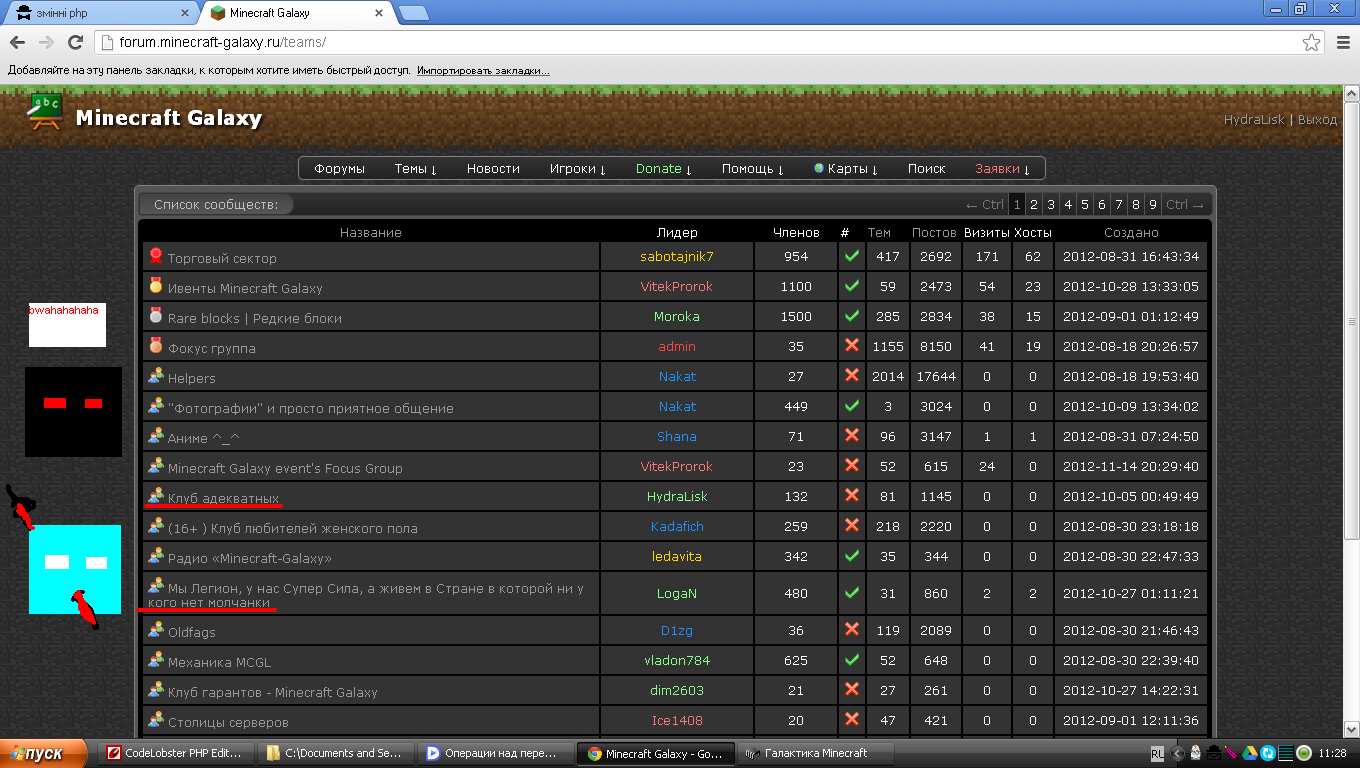
Task: Open the Торговый сектор community
Action: (222, 258)
